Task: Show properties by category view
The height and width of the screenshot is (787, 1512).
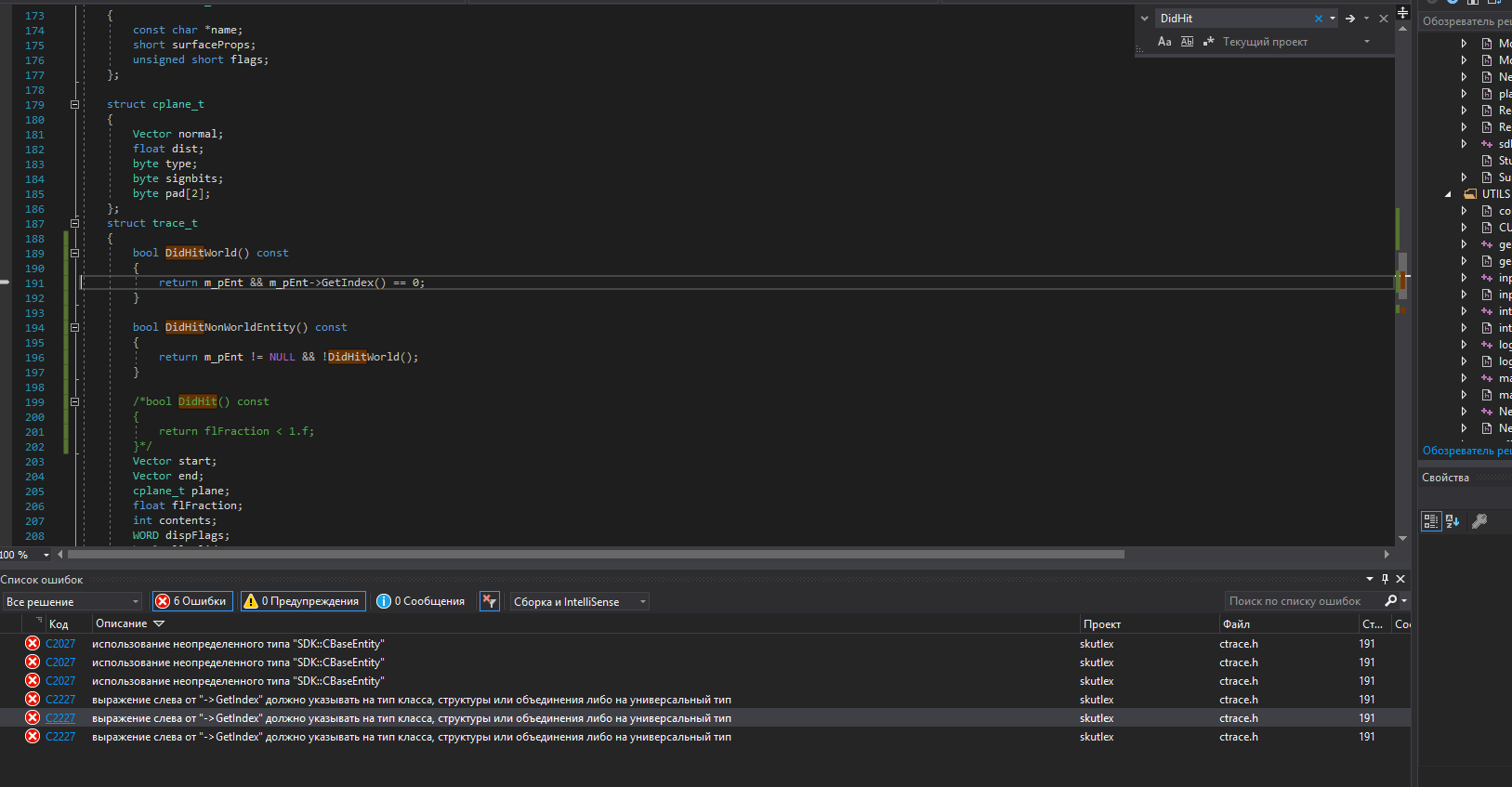Action: click(1431, 521)
